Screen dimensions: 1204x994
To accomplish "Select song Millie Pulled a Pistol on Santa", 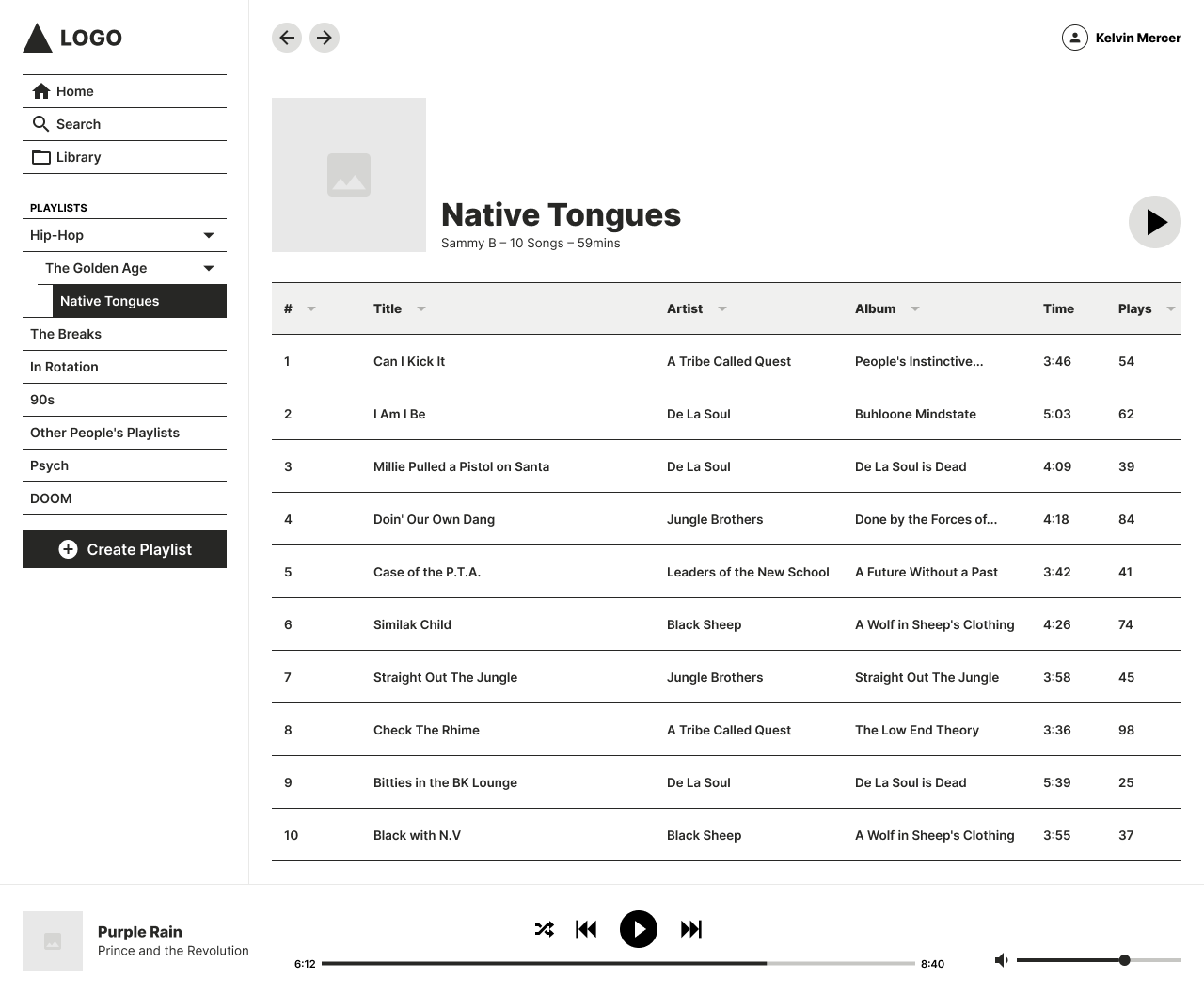I will tap(461, 466).
